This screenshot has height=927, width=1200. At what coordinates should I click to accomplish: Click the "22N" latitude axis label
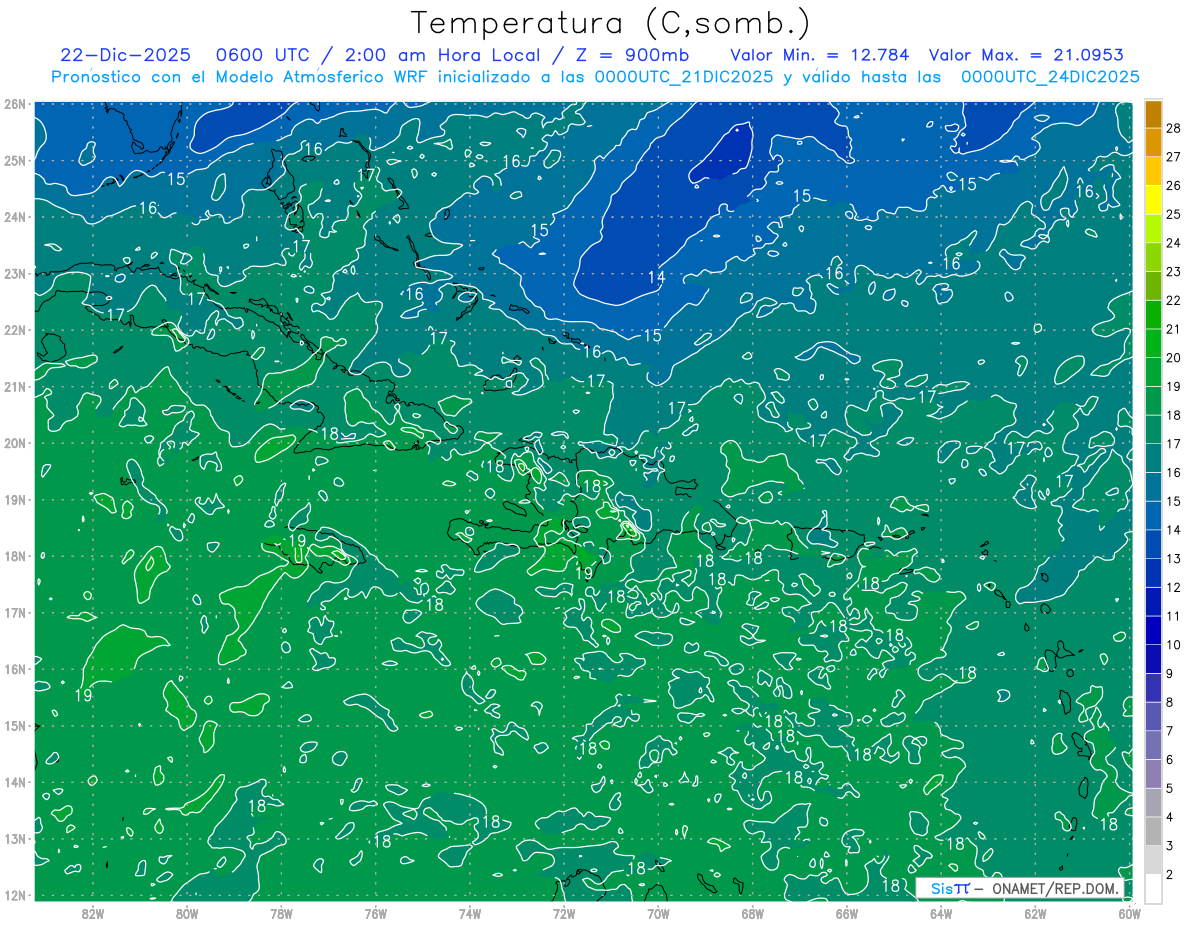tap(15, 330)
